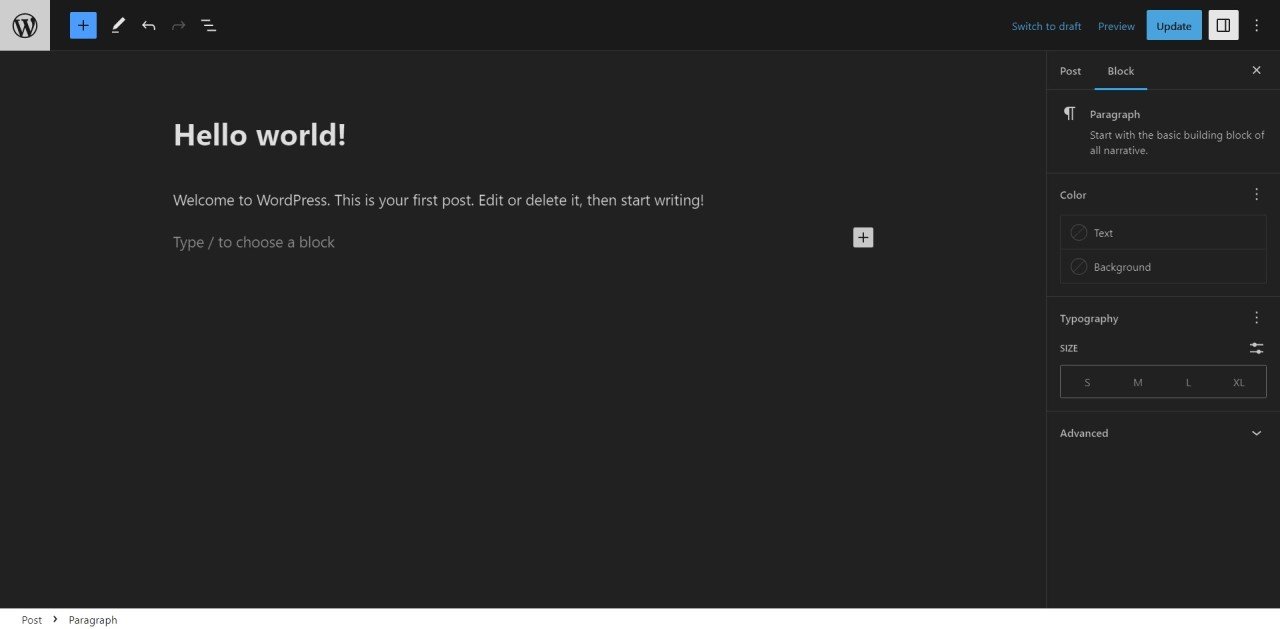Viewport: 1280px width, 629px height.
Task: Click the Redo arrow
Action: click(178, 25)
